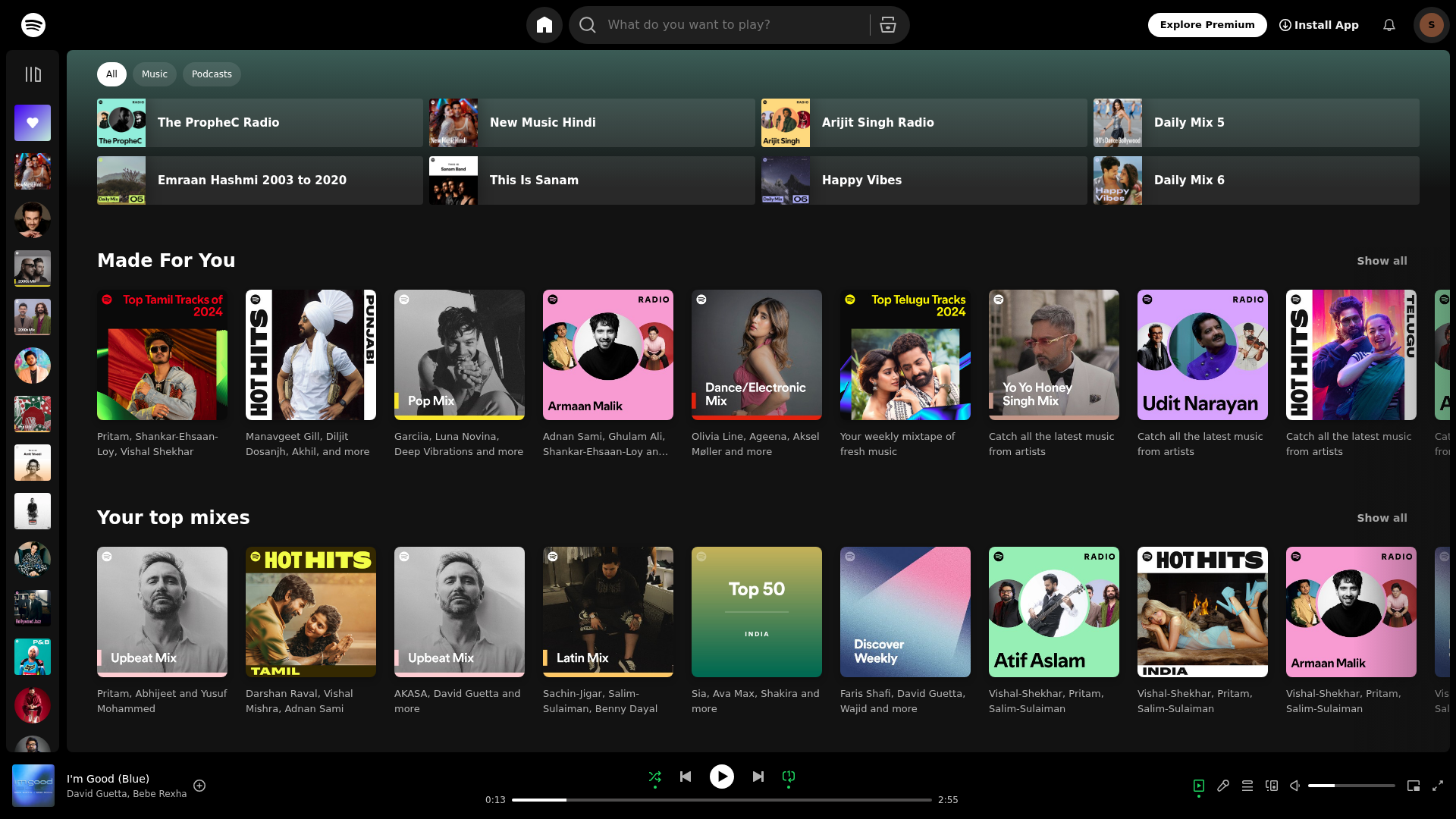Image resolution: width=1456 pixels, height=819 pixels.
Task: Open the Browse icon in search bar
Action: pyautogui.click(x=888, y=25)
